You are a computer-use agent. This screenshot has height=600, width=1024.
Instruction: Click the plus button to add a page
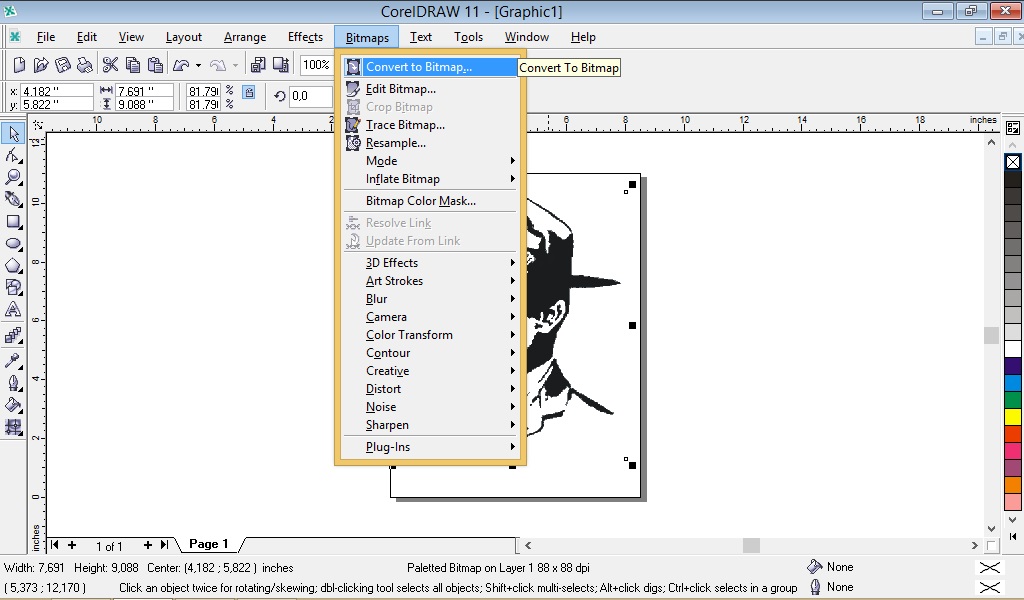click(x=70, y=545)
